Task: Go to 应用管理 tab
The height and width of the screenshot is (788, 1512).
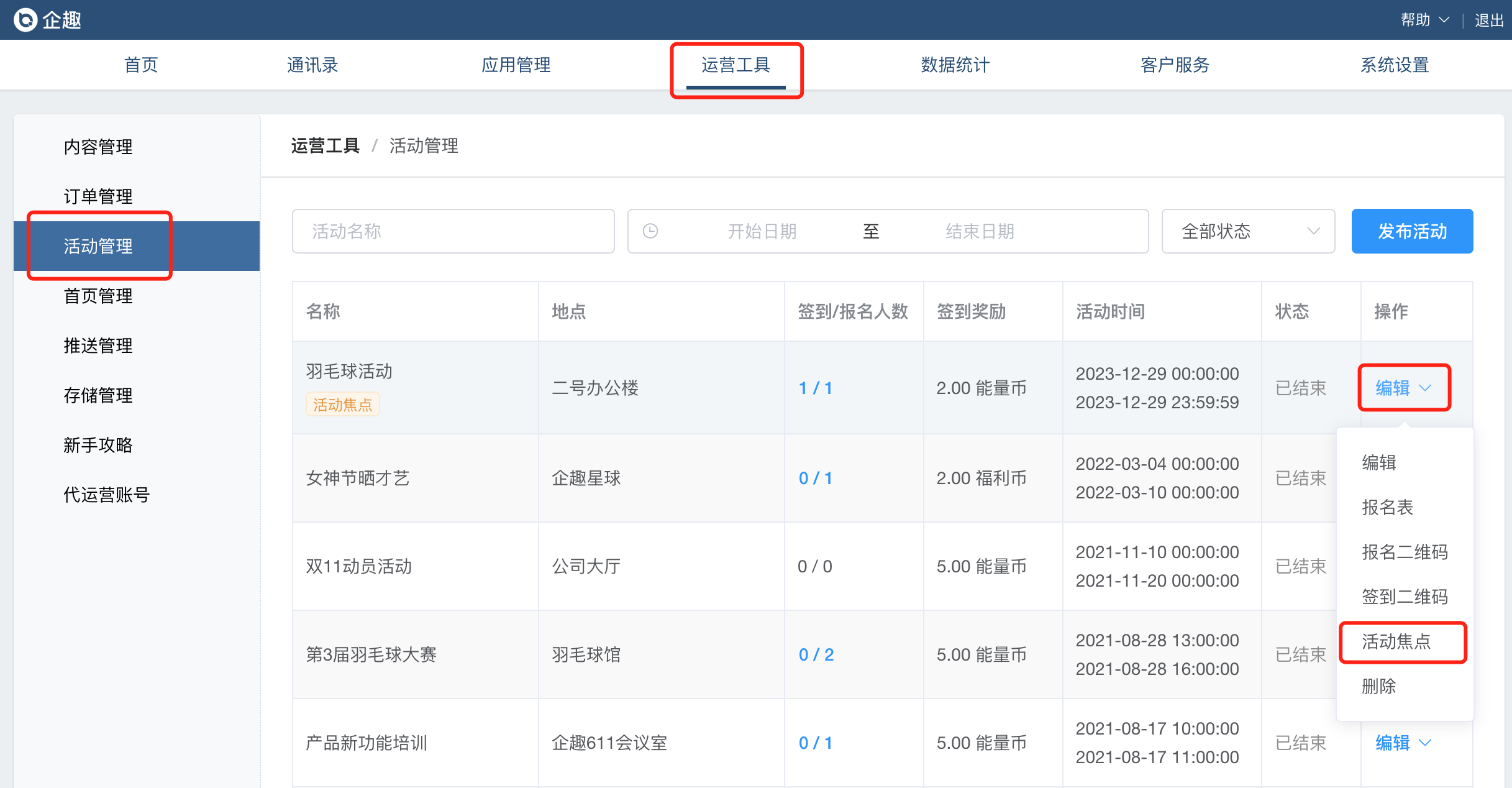Action: pyautogui.click(x=516, y=65)
